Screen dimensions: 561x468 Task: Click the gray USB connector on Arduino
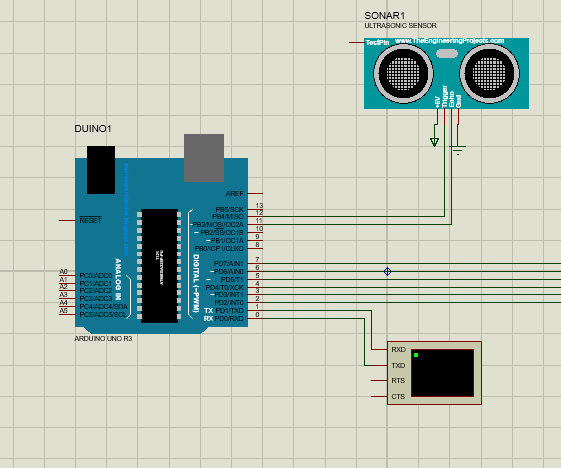[204, 158]
